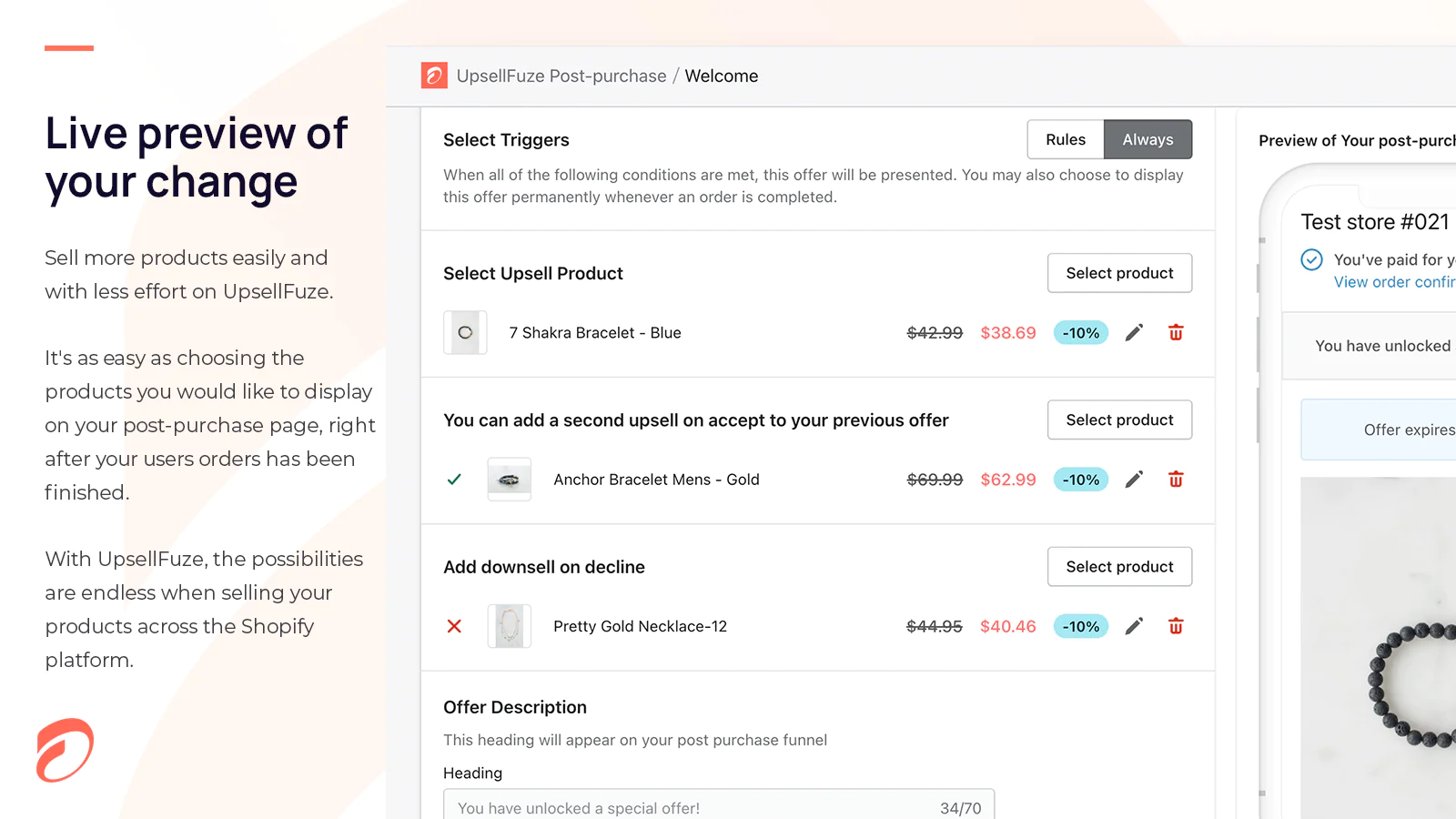
Task: Open View order confirmation link in preview
Action: [x=1394, y=282]
